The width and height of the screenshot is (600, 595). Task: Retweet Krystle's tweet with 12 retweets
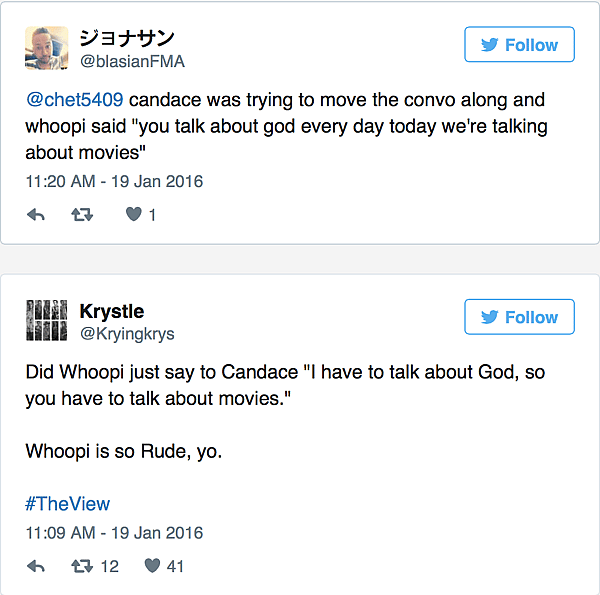tap(82, 566)
